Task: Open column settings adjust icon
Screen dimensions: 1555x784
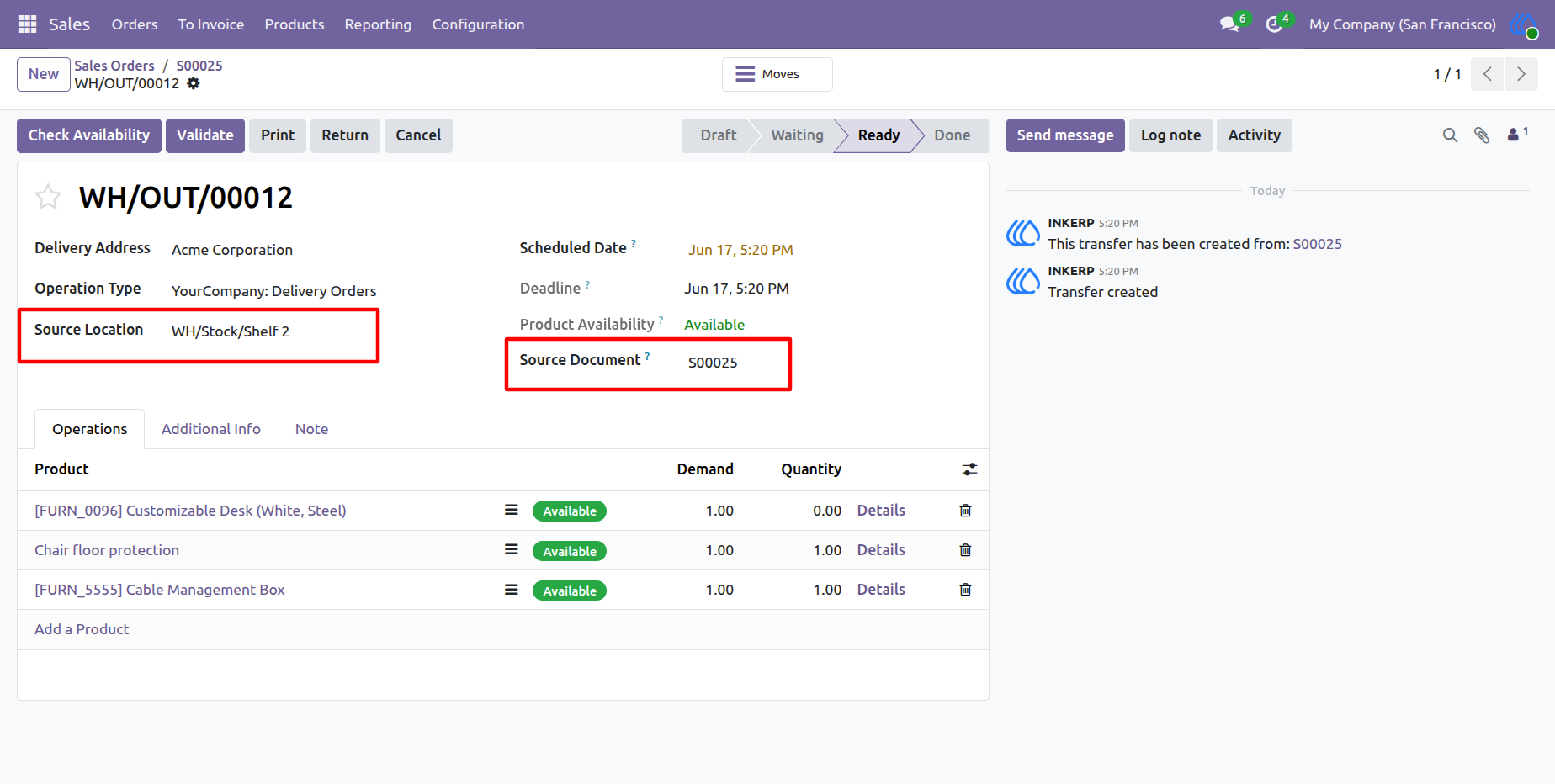Action: pos(969,469)
